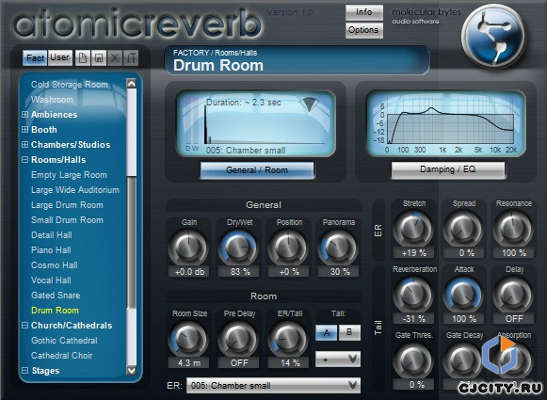
Task: Click preset list scroll up arrow
Action: click(x=132, y=84)
